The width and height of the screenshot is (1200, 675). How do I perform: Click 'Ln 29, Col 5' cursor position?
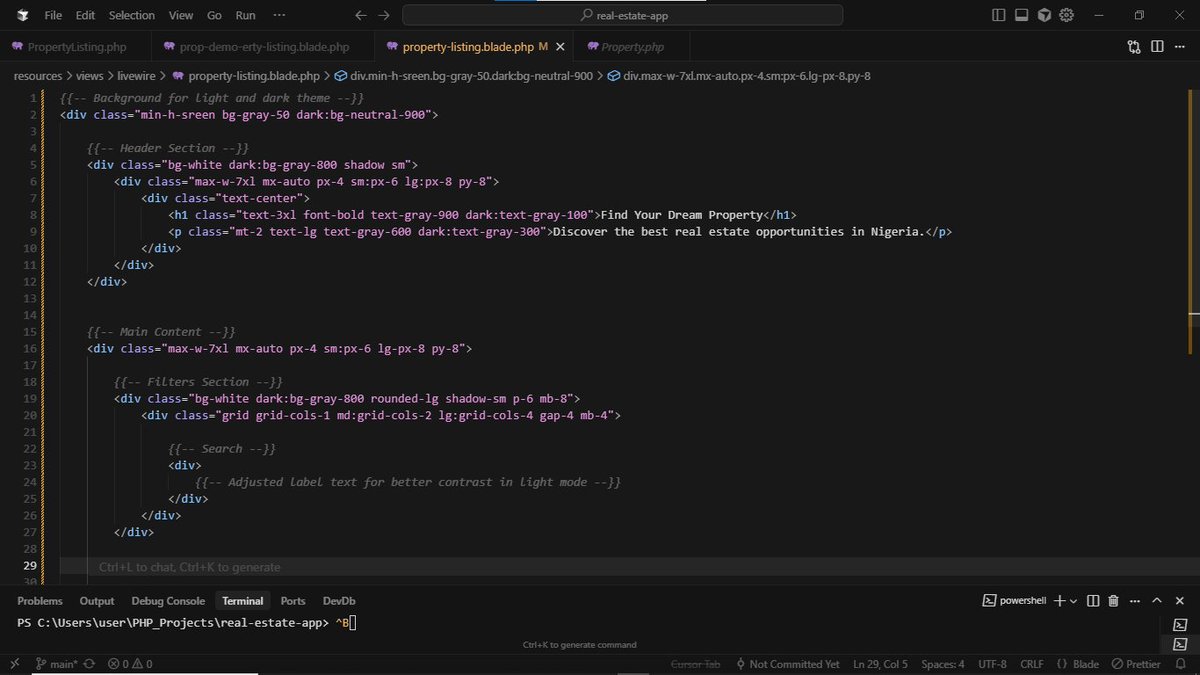click(880, 664)
